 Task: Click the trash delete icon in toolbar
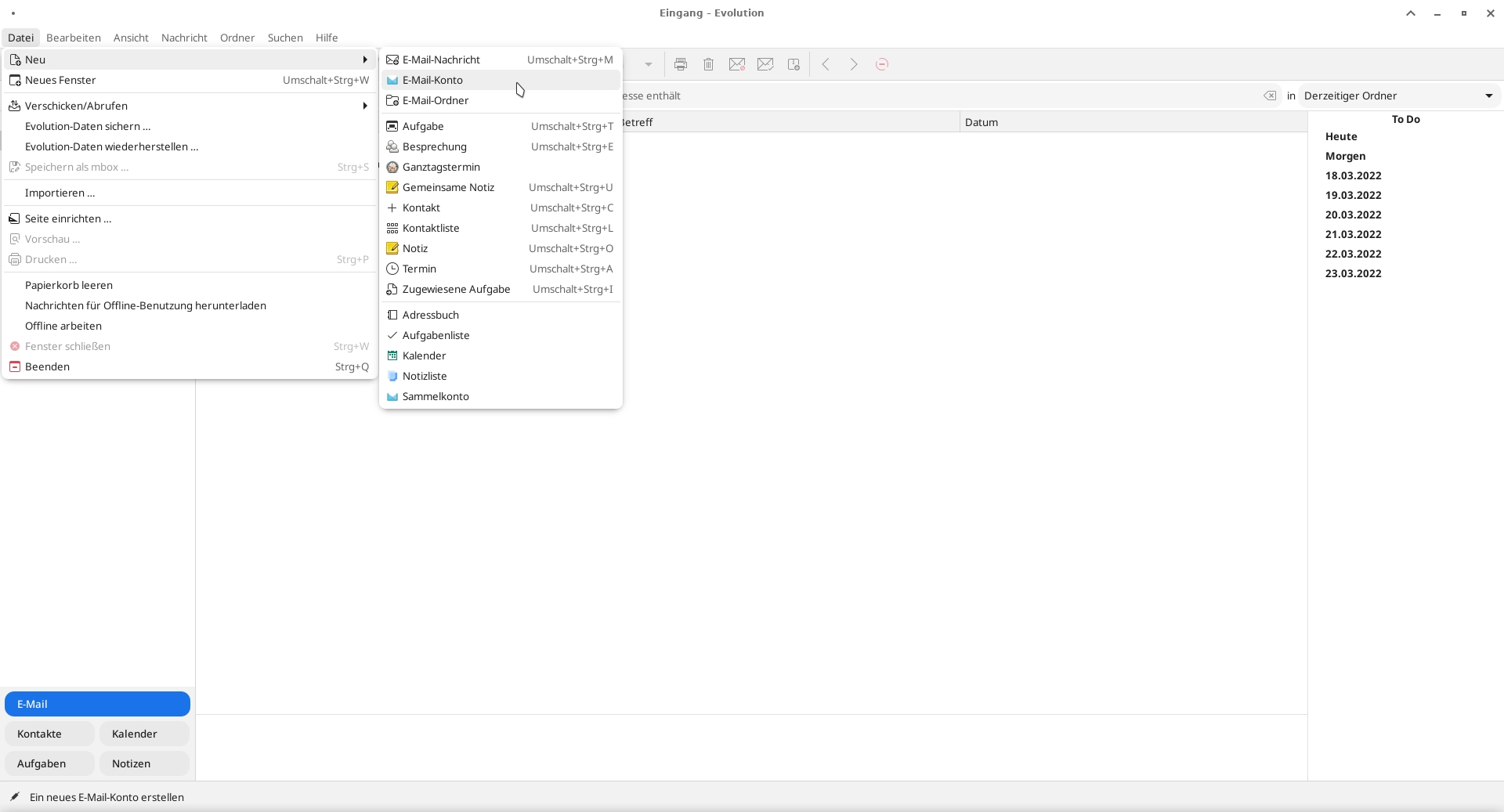point(708,64)
